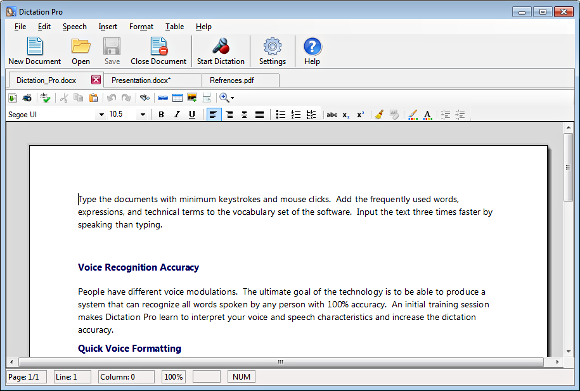Click the Insert picture icon
Screen dimensions: 580x391
coord(192,98)
